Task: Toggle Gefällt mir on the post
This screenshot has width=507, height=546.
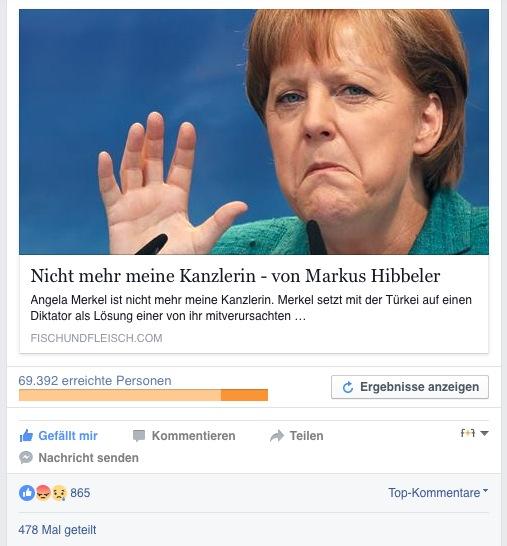Action: 58,436
